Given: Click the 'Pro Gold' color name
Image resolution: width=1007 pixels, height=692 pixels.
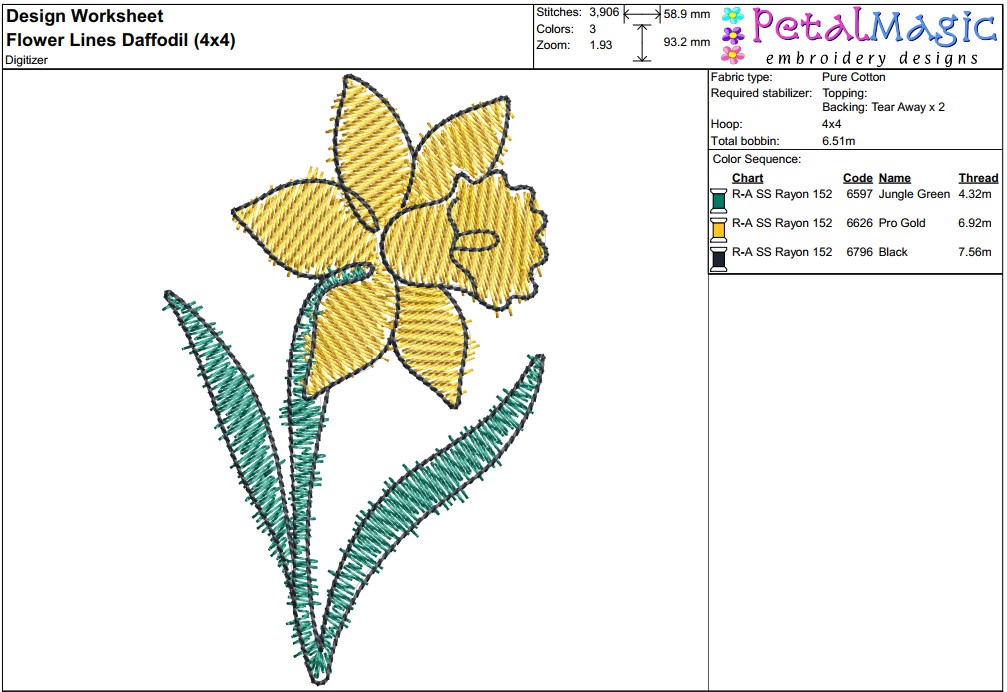Looking at the screenshot, I should [902, 223].
